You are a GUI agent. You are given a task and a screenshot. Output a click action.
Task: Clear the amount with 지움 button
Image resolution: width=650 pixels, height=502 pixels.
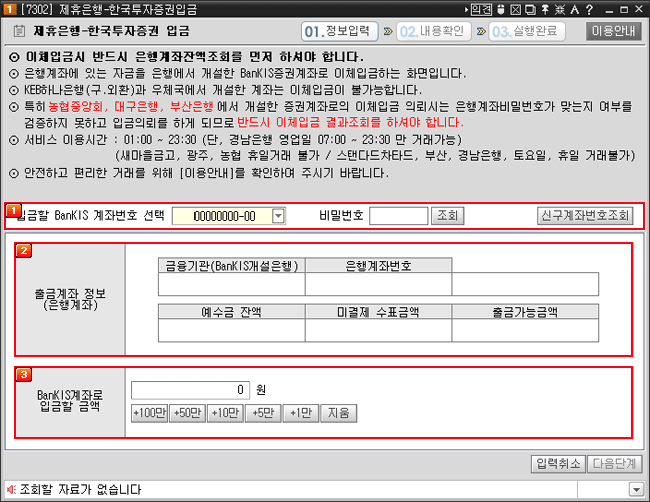point(338,413)
